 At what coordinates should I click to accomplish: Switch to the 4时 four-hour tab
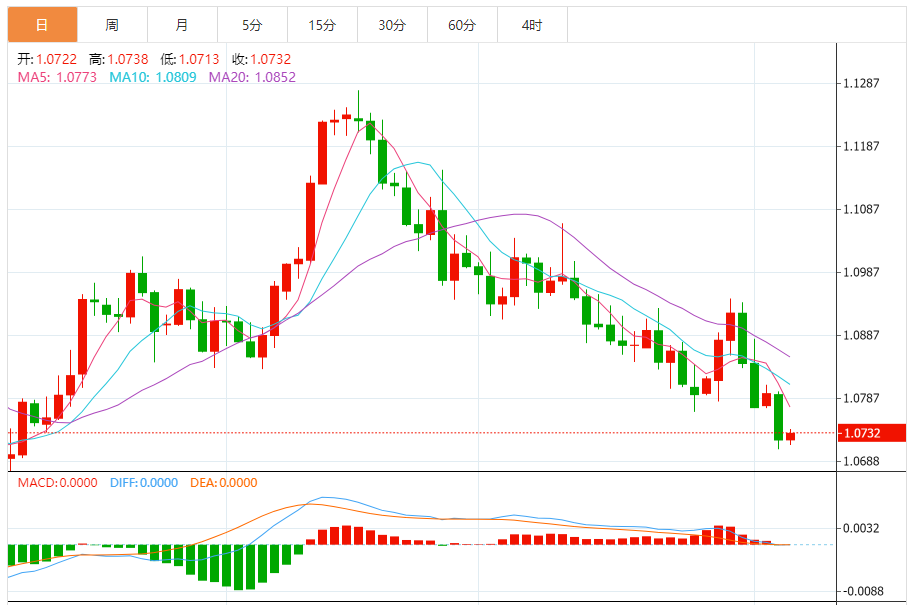coord(532,25)
